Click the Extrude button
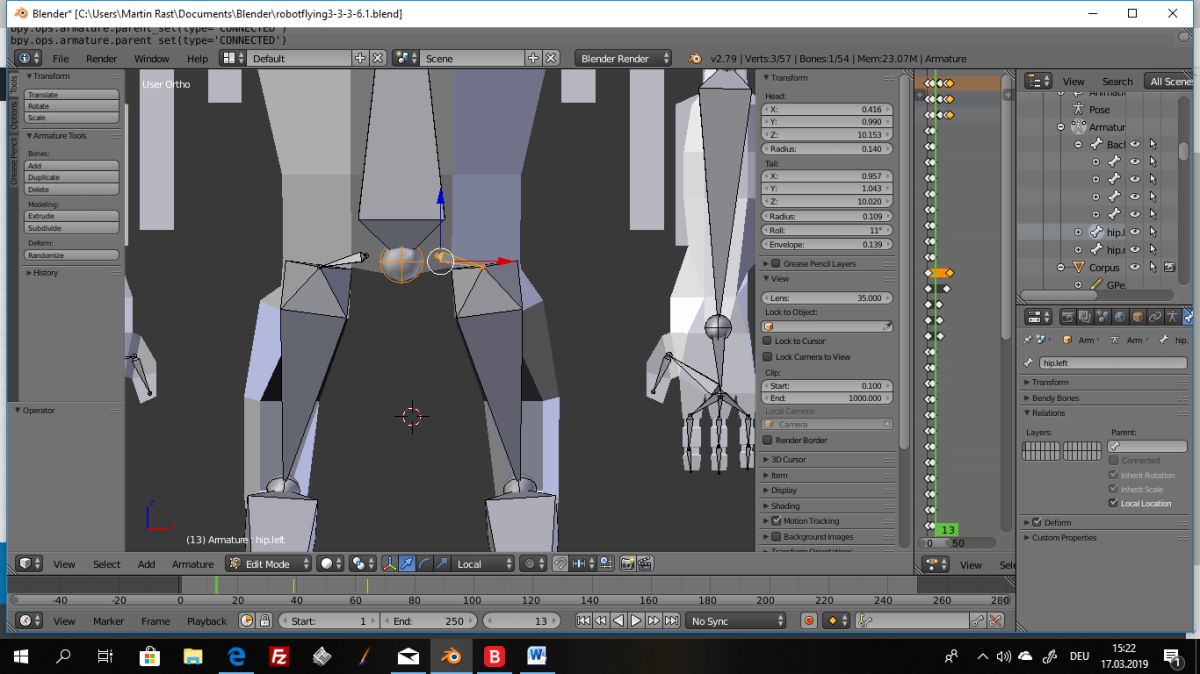The width and height of the screenshot is (1200, 674). pyautogui.click(x=71, y=216)
